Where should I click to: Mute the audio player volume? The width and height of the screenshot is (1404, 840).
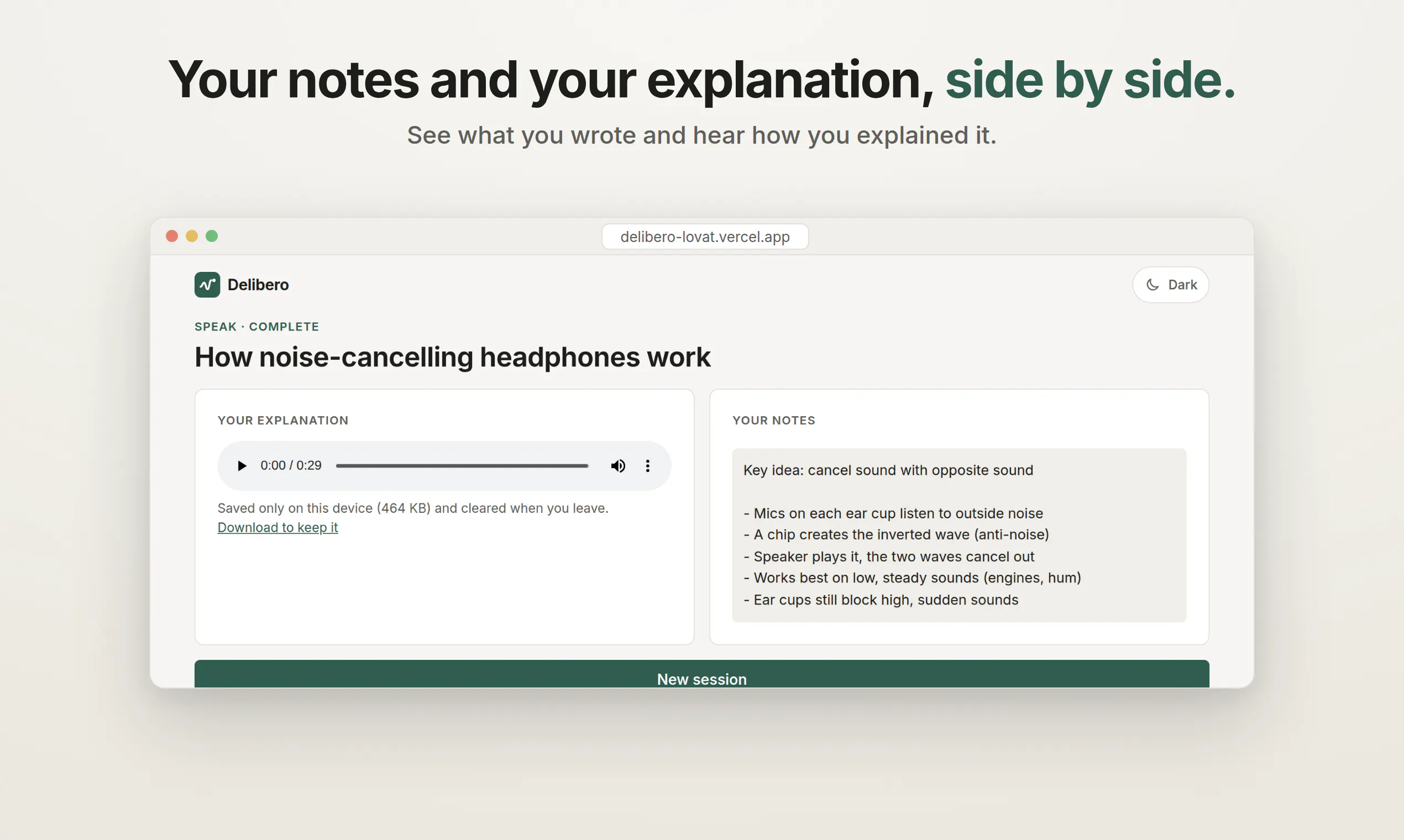617,466
